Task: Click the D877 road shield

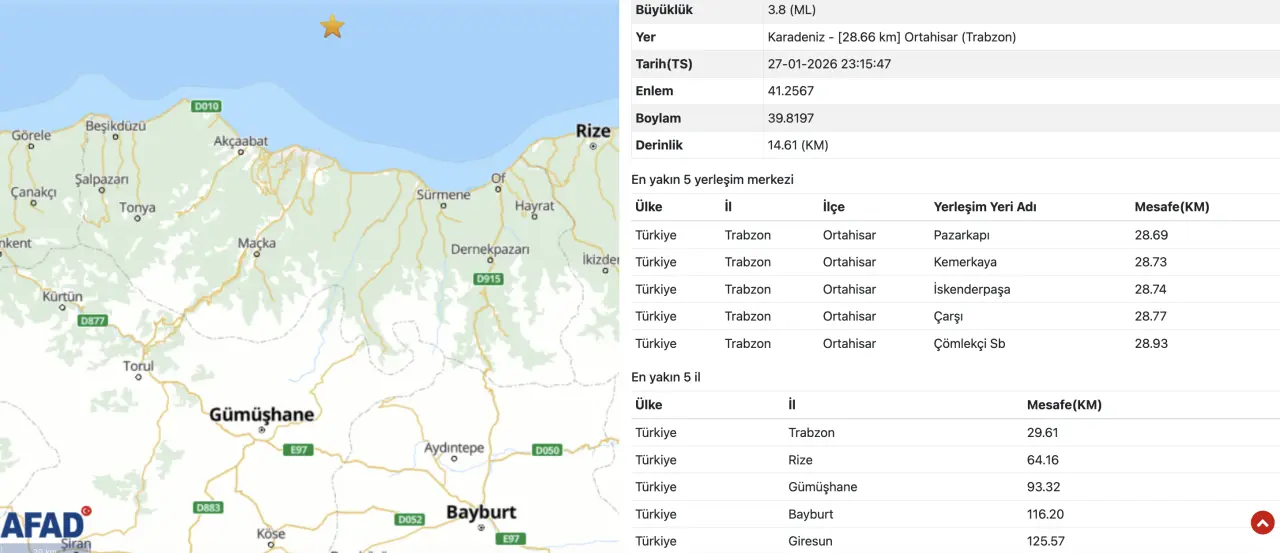Action: point(93,320)
